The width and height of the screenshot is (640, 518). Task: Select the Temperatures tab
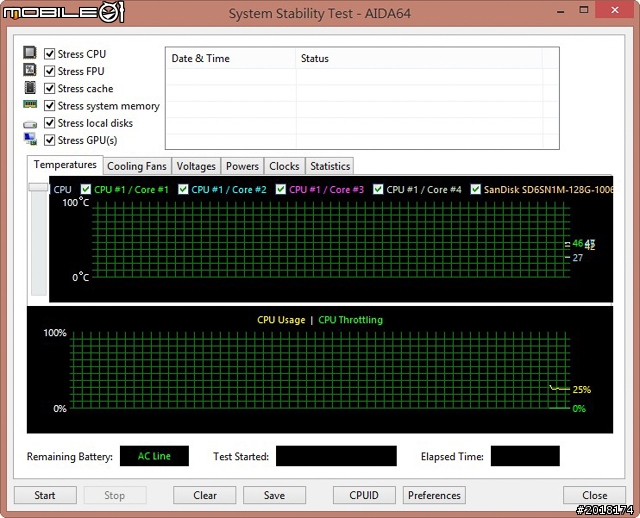point(65,165)
